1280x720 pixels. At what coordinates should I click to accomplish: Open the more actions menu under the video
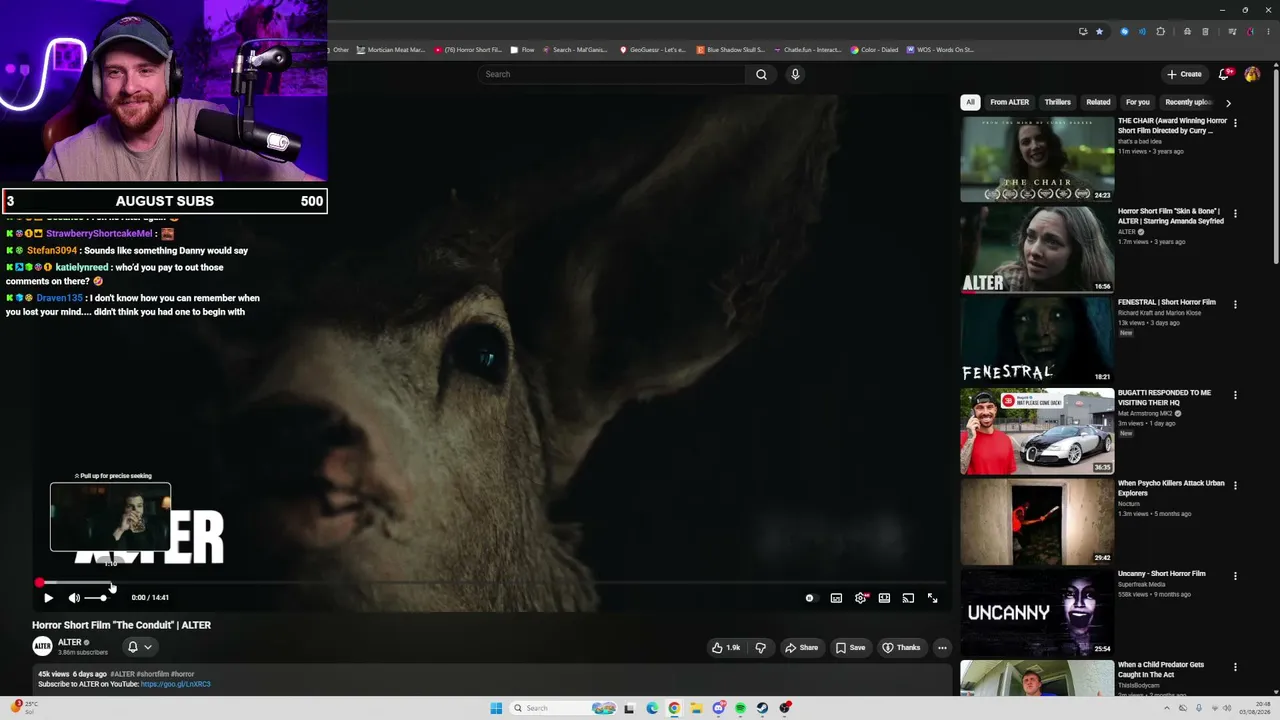click(x=942, y=648)
